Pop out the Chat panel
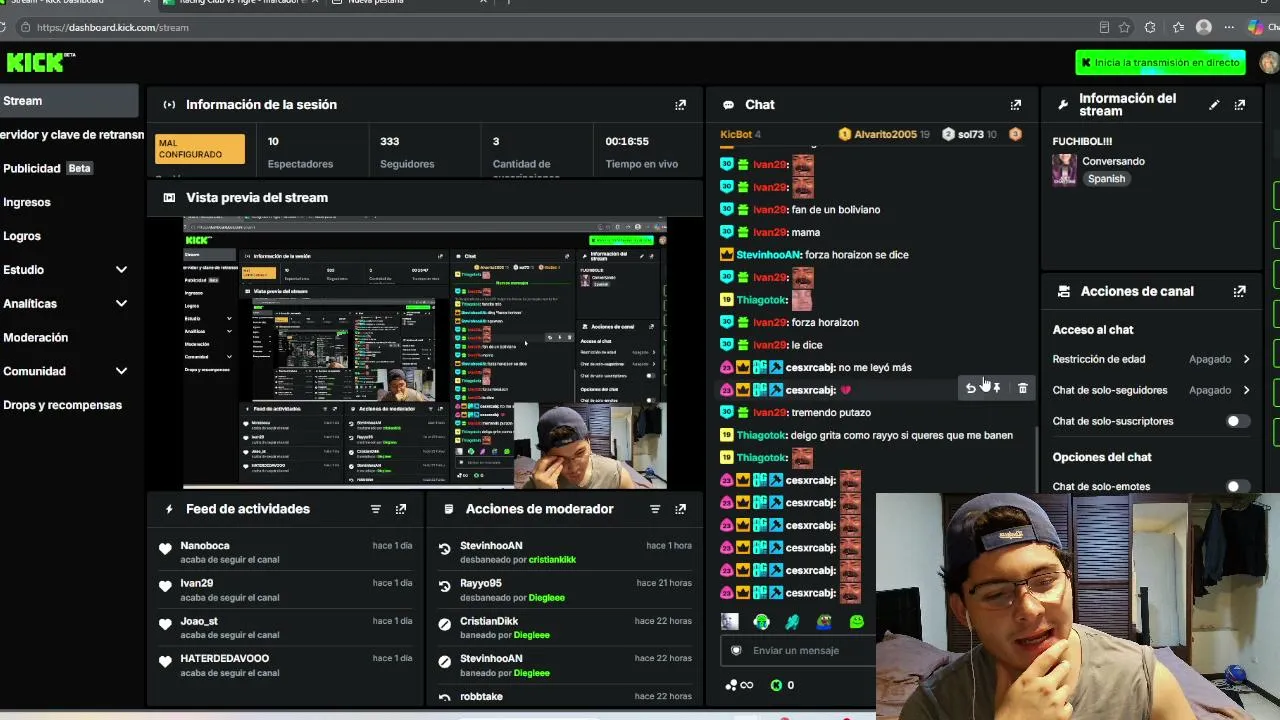 1016,104
